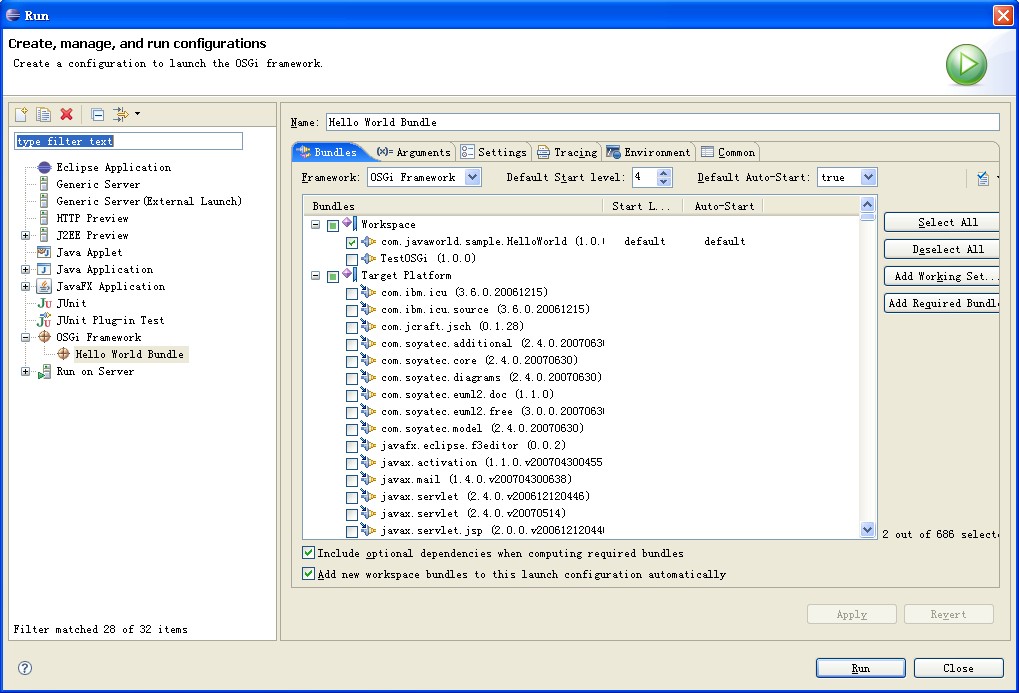Click the OSGi Framework tree icon

point(44,337)
